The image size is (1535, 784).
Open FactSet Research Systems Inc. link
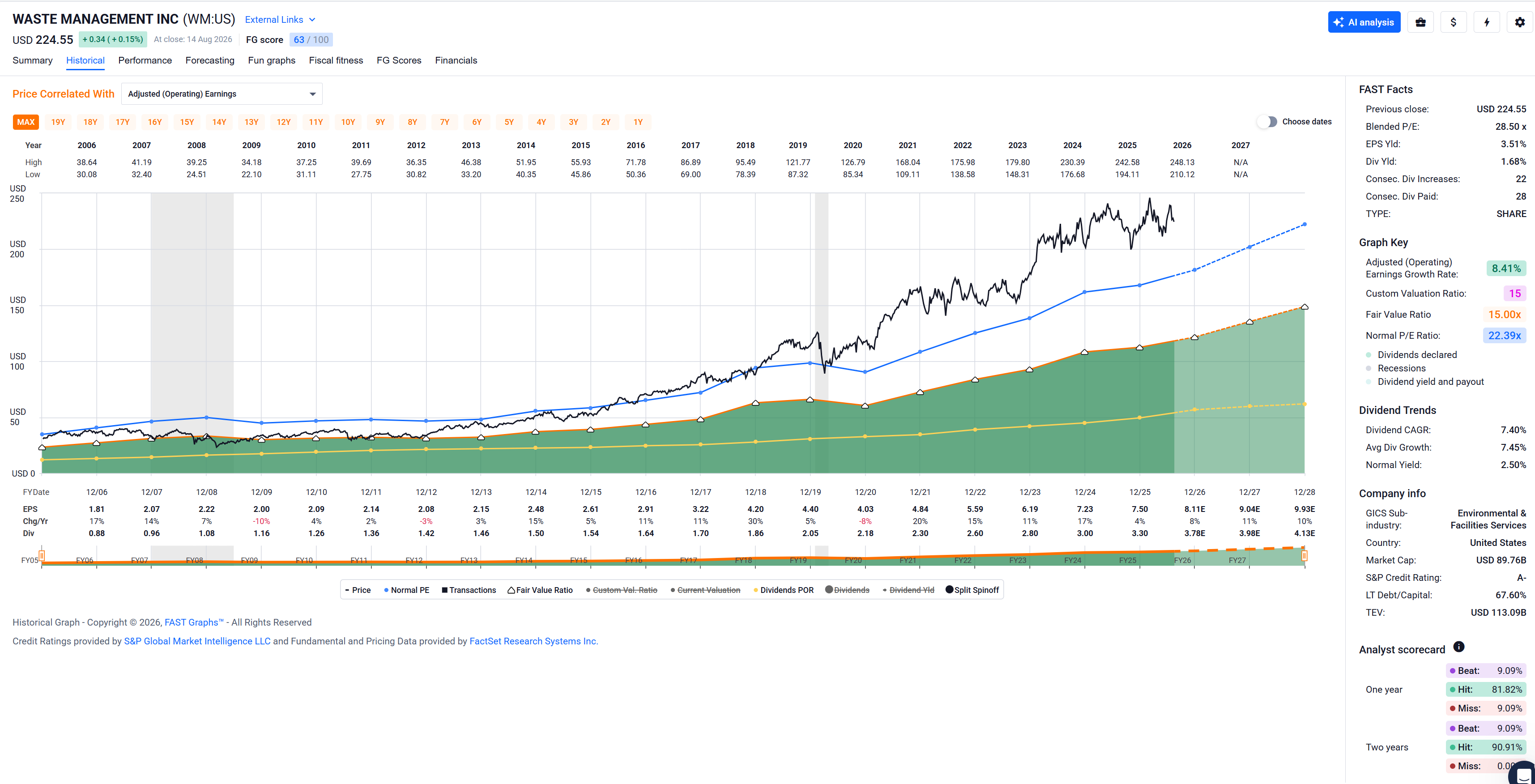[x=534, y=641]
